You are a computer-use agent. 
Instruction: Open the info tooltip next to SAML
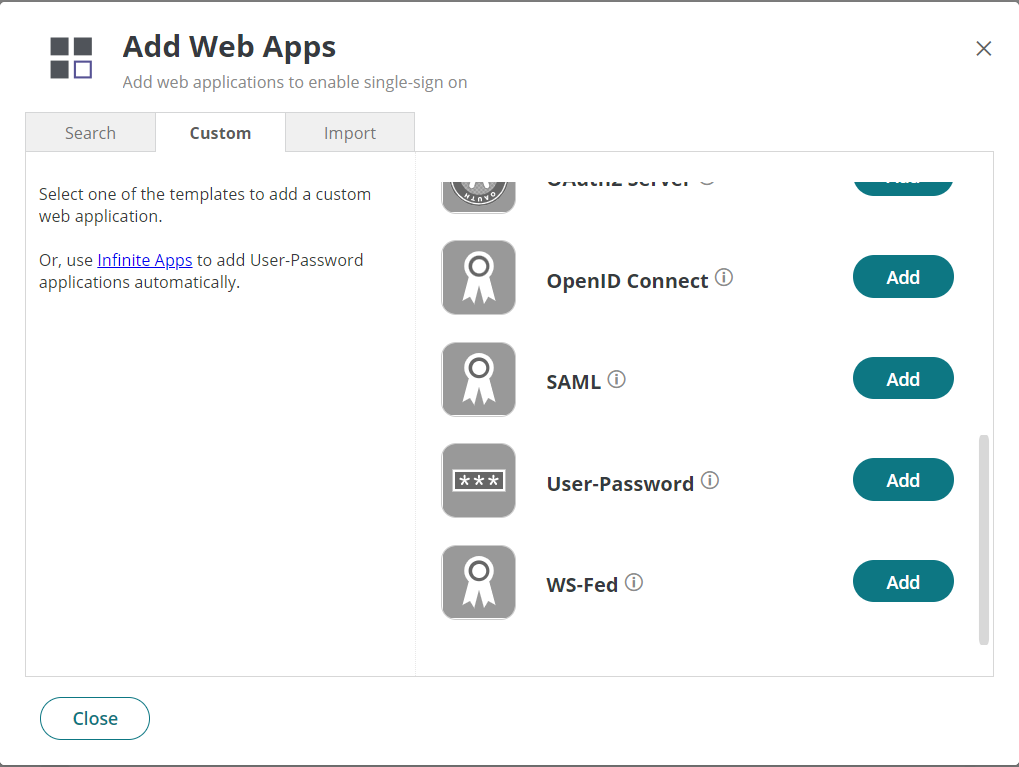pyautogui.click(x=617, y=379)
